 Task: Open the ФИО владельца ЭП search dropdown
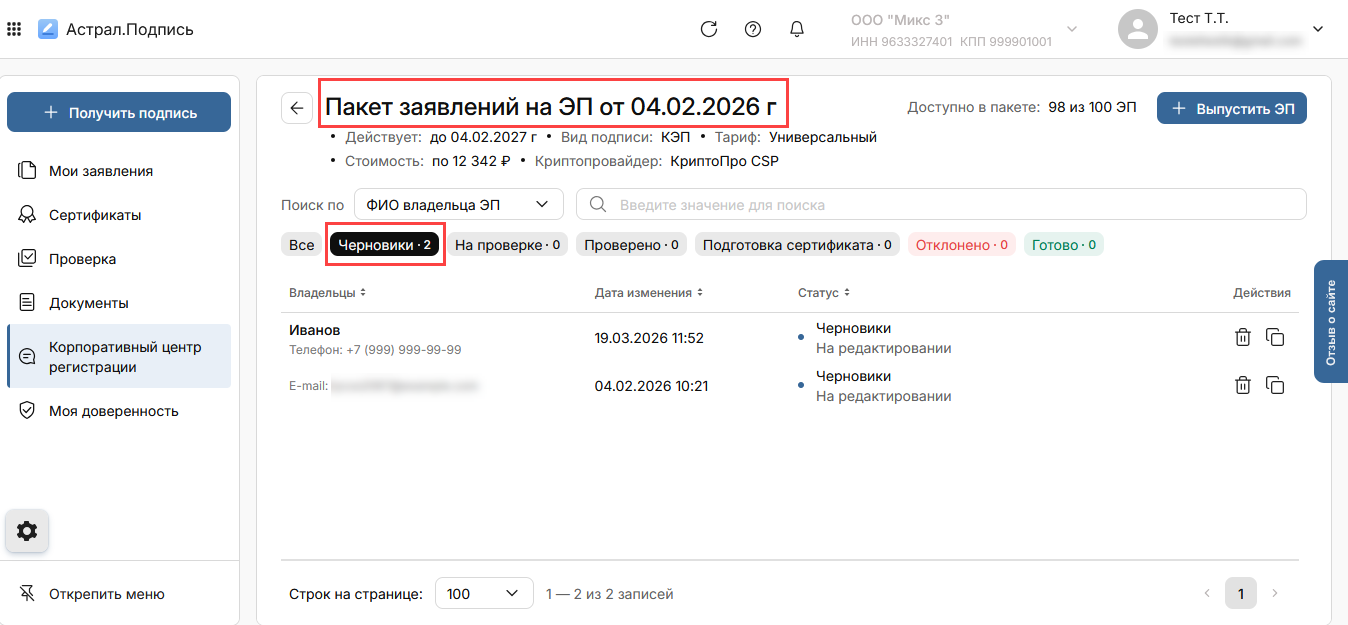tap(459, 204)
